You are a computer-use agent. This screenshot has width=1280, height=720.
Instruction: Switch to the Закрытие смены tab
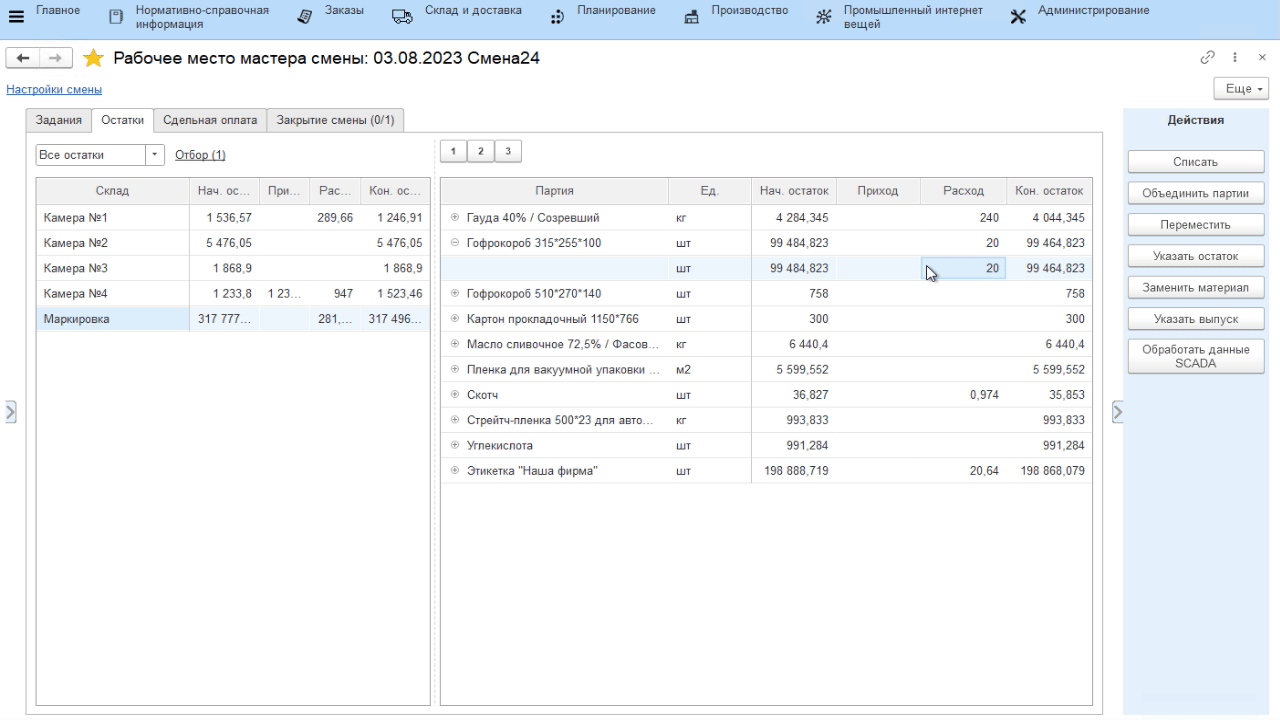point(335,120)
